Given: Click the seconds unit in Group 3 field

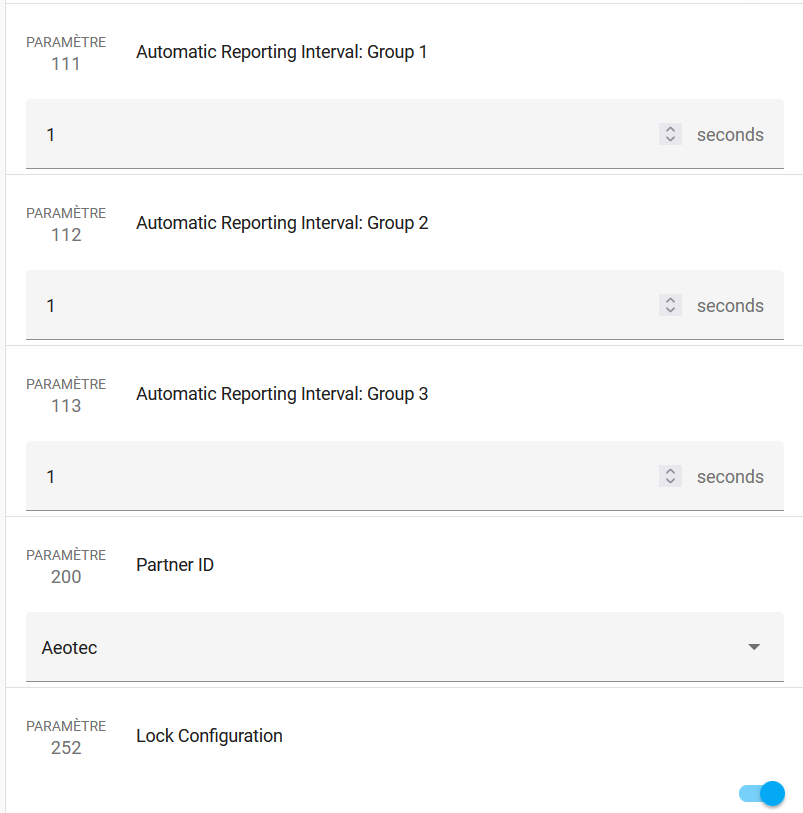Looking at the screenshot, I should tap(730, 477).
